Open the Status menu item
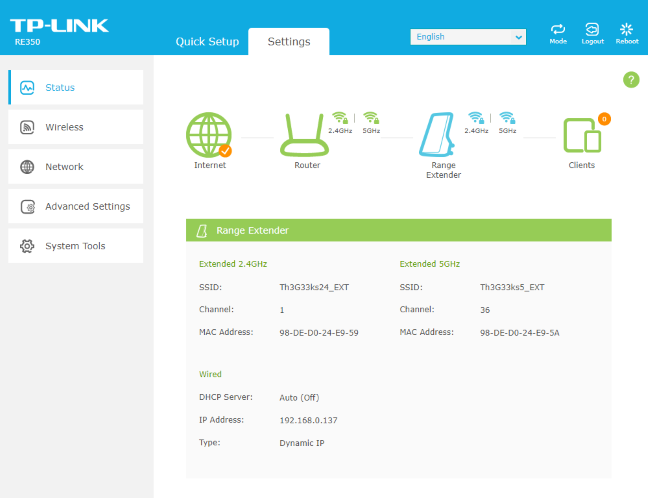648x498 pixels. 76,87
